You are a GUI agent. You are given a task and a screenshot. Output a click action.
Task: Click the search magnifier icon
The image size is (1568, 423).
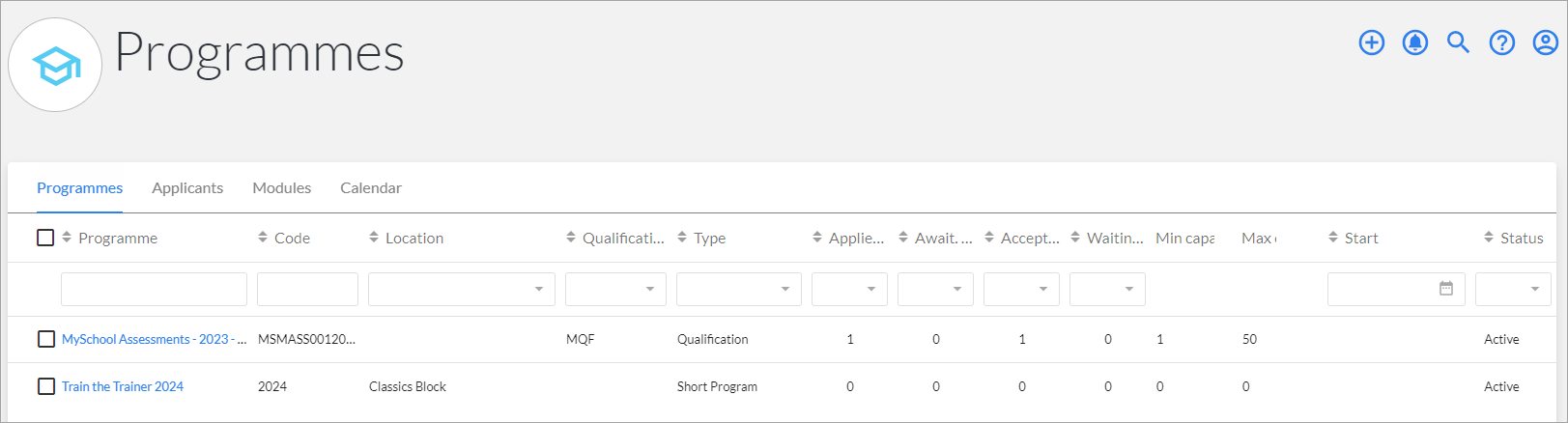pos(1458,42)
